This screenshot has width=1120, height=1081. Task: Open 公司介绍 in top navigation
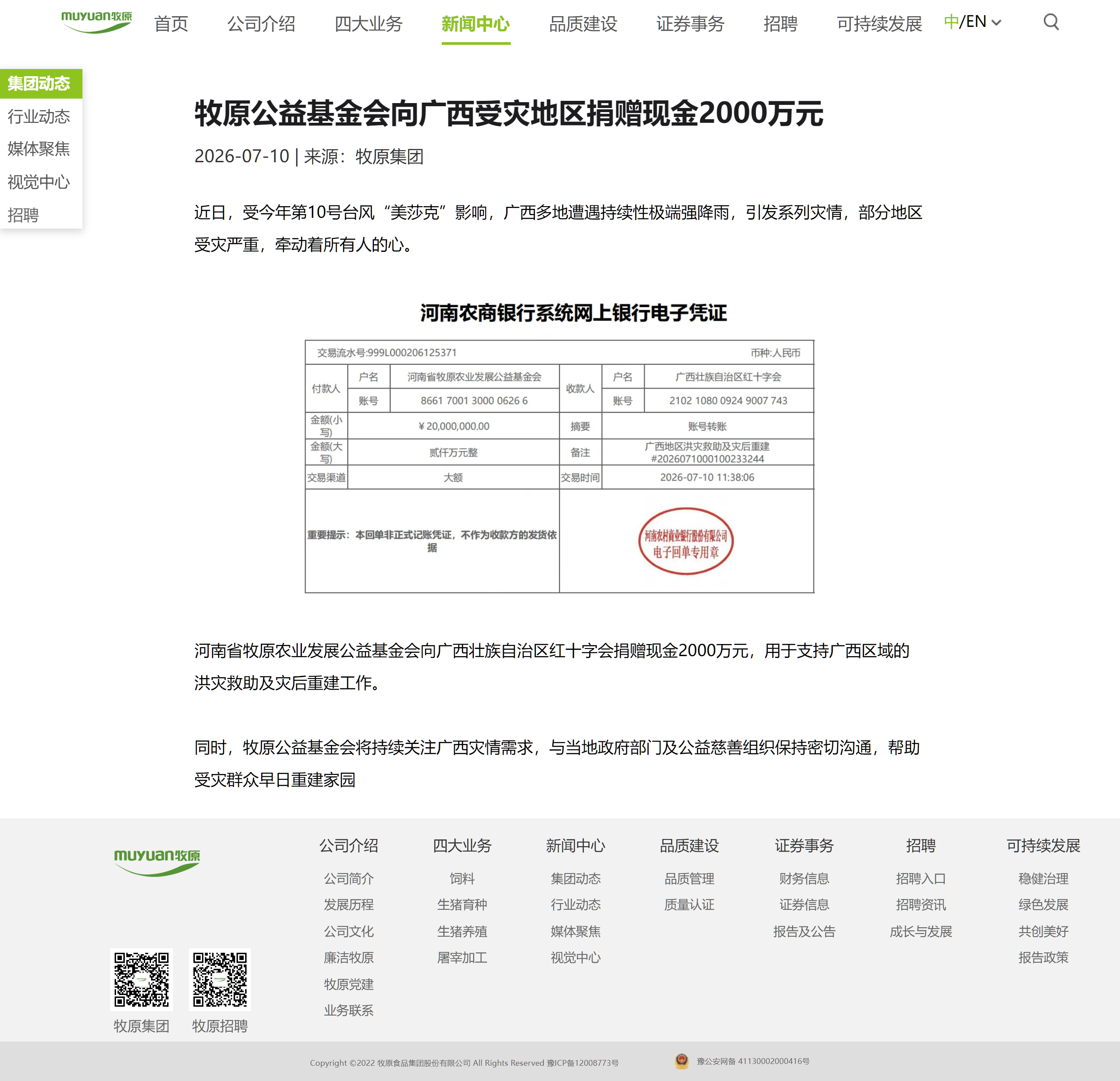tap(261, 23)
